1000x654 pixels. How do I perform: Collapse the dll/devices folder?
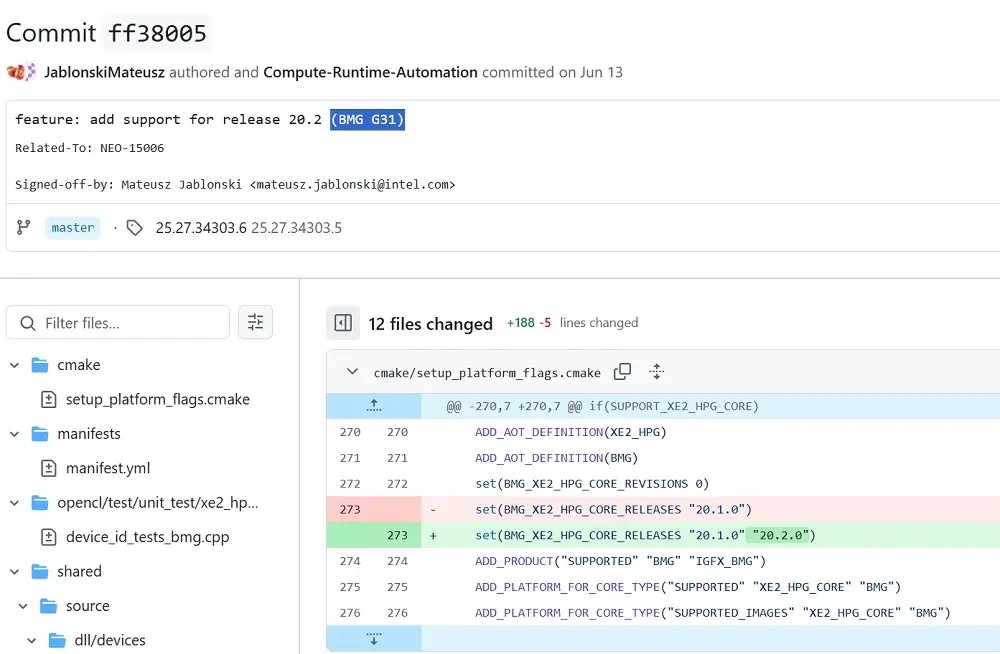[x=32, y=640]
